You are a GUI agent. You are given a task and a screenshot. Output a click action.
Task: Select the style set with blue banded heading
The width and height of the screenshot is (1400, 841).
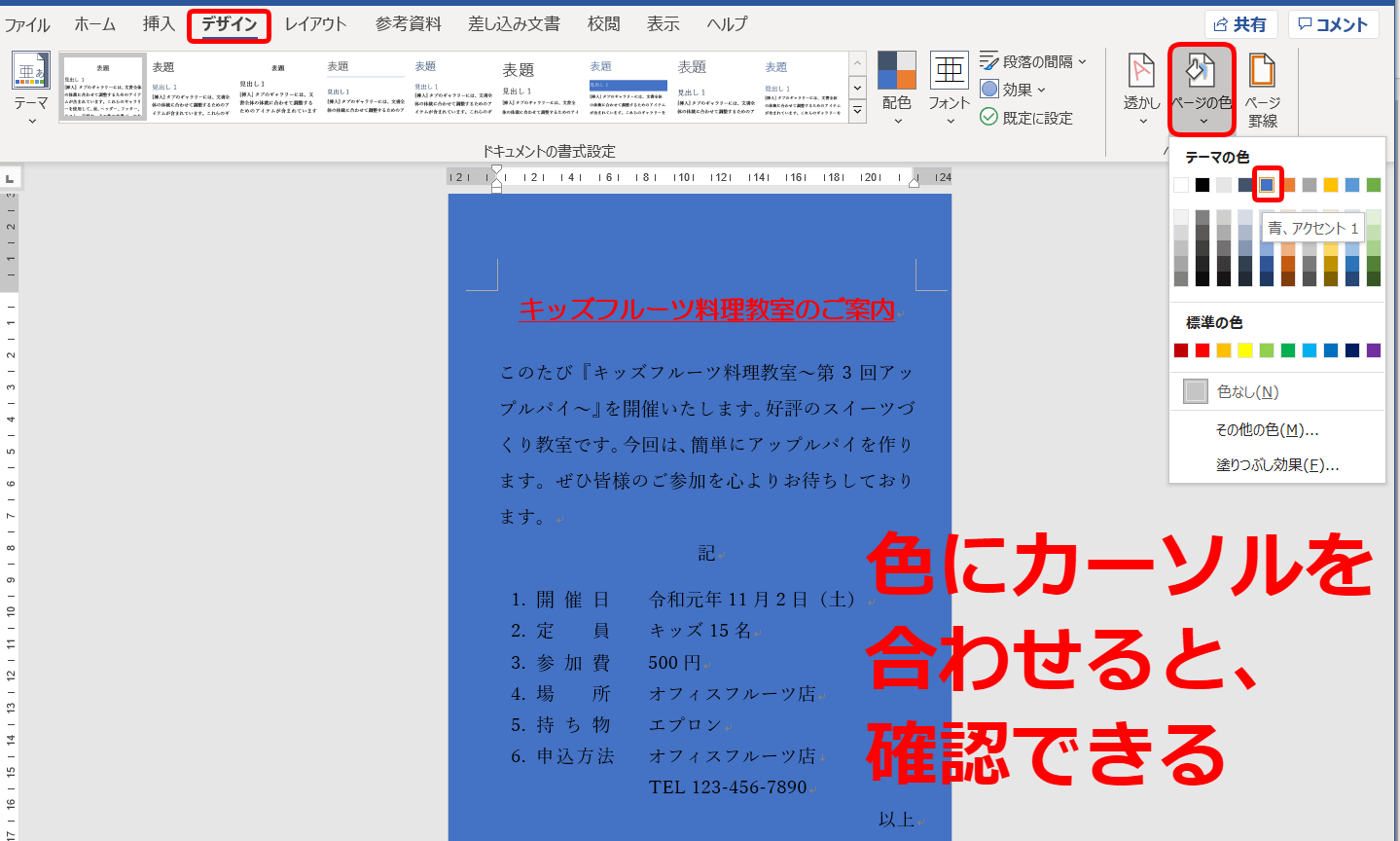pyautogui.click(x=628, y=87)
